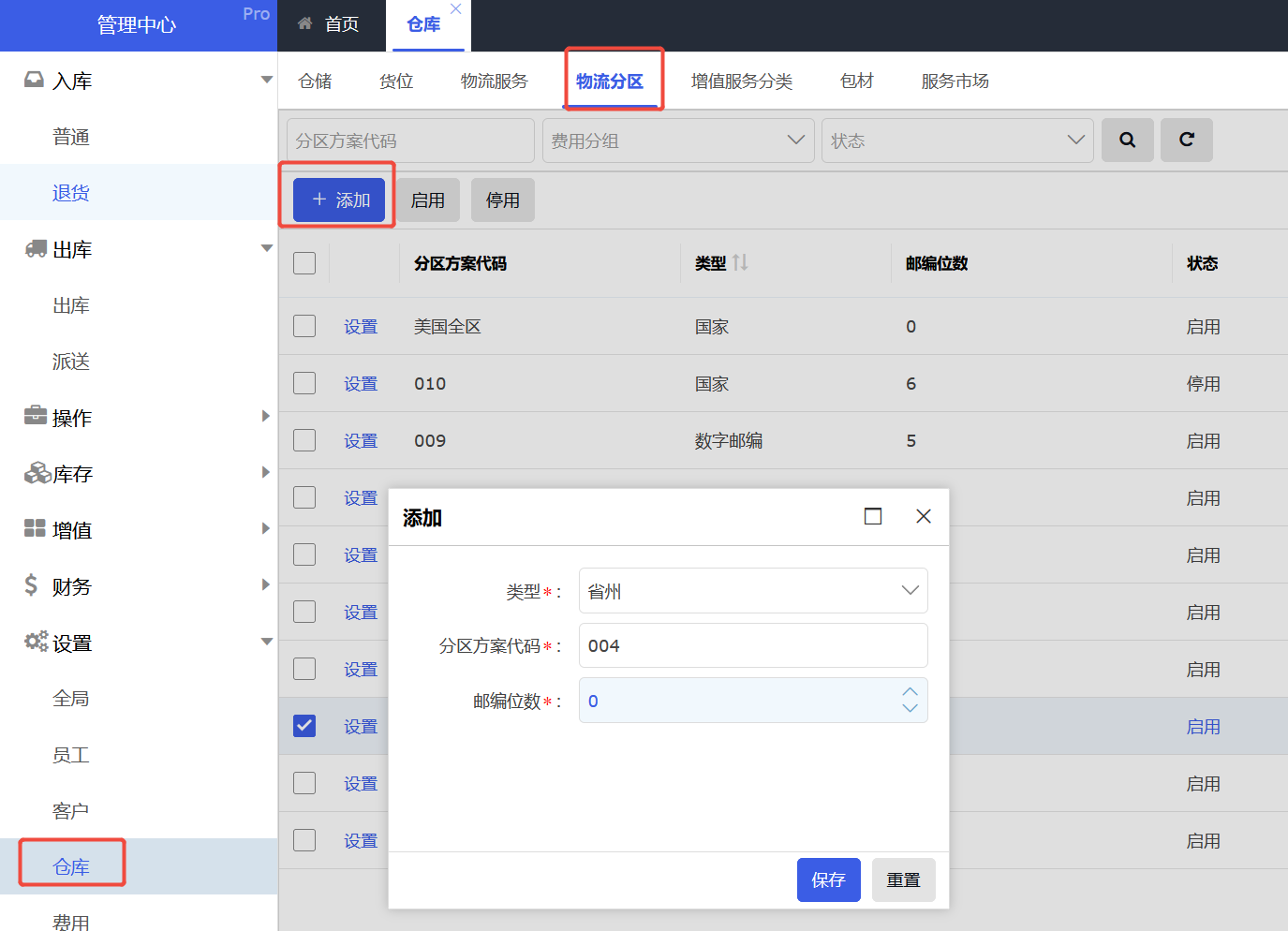Image resolution: width=1288 pixels, height=931 pixels.
Task: Open 派送 in the sidebar
Action: click(71, 362)
